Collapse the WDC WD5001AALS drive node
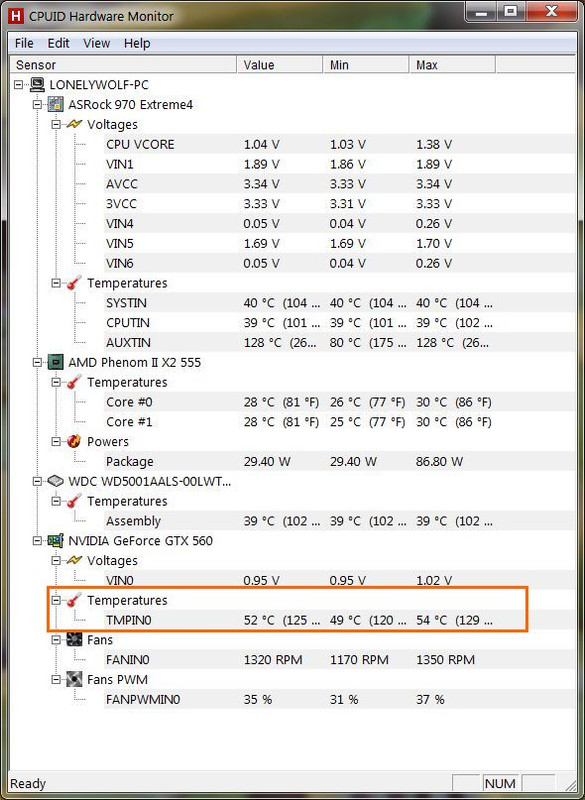585x800 pixels. pos(37,482)
